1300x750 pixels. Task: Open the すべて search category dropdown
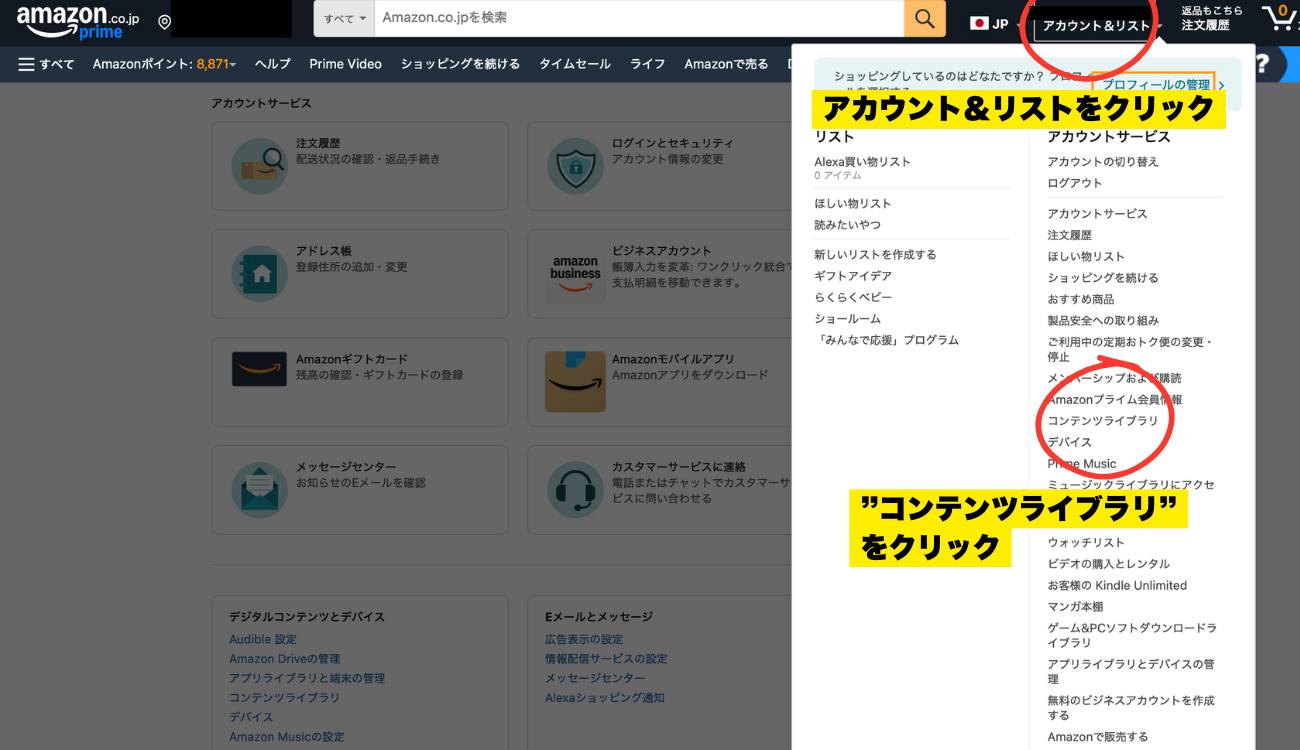coord(344,19)
